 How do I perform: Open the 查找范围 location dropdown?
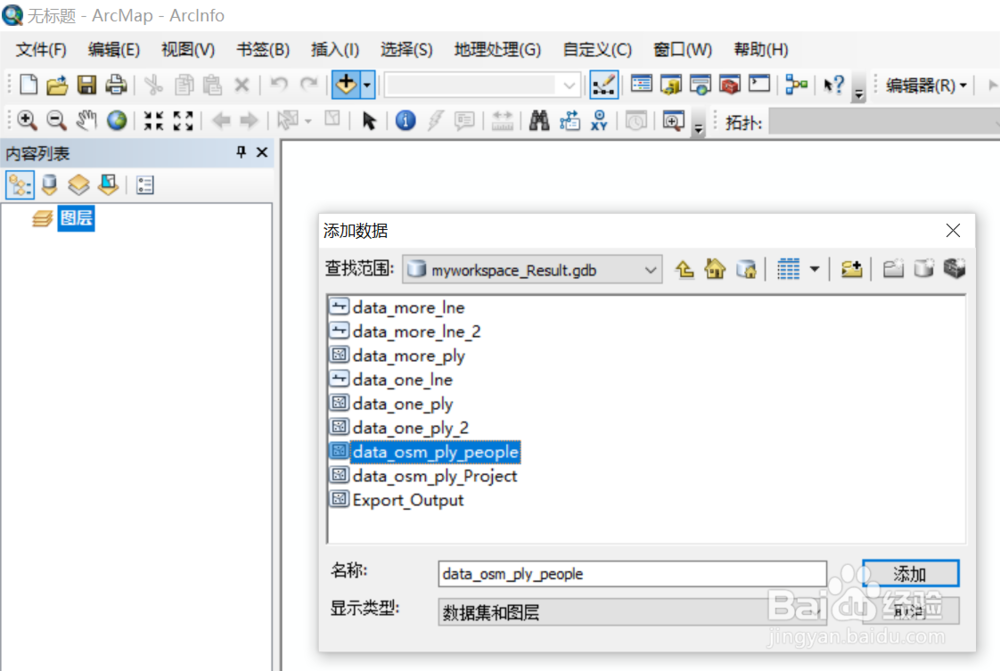pos(653,269)
